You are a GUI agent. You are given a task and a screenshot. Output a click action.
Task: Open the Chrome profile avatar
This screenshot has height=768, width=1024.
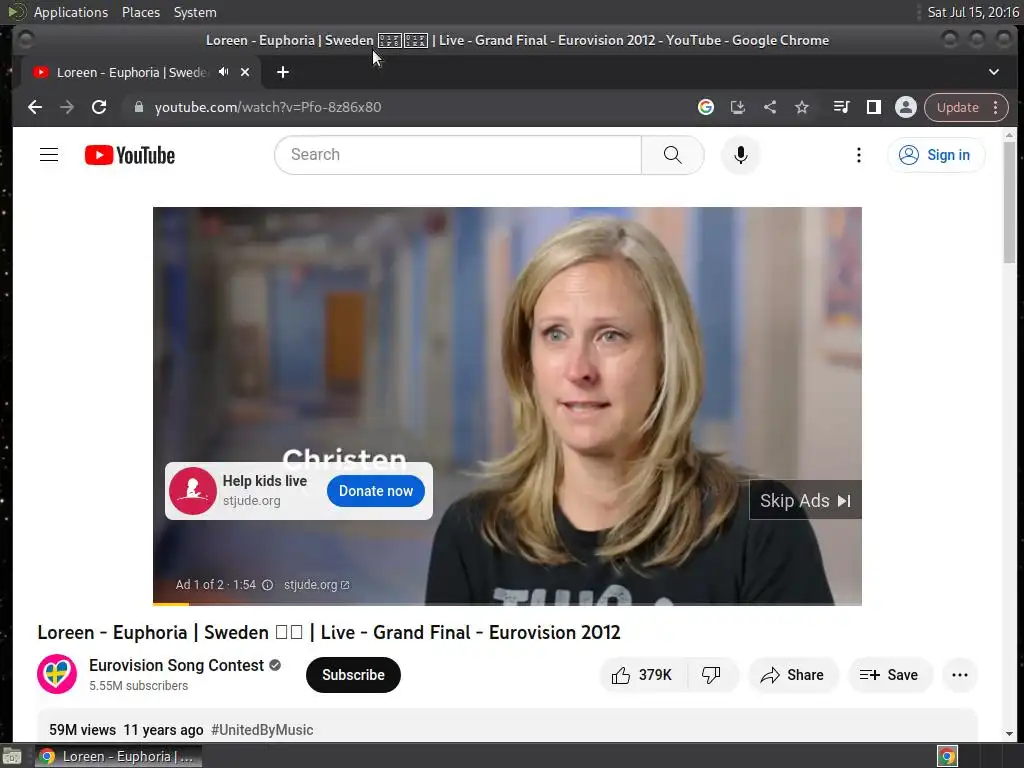coord(906,107)
